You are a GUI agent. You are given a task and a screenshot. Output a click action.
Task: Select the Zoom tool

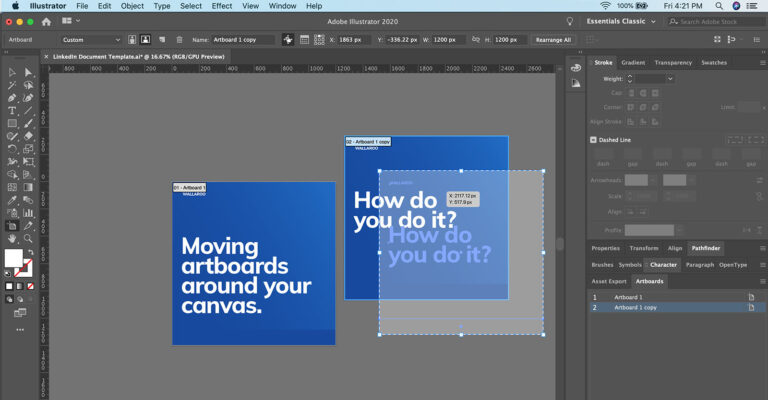click(x=28, y=238)
